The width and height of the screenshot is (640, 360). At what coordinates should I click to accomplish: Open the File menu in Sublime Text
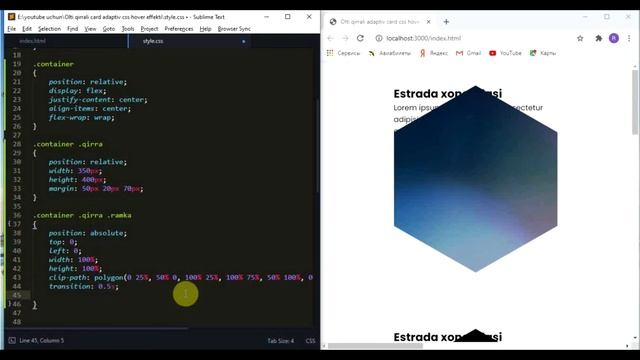tap(11, 29)
